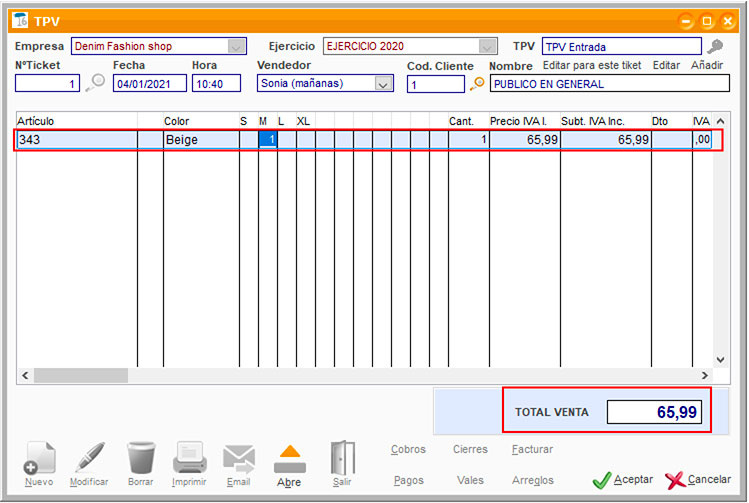Image resolution: width=749 pixels, height=503 pixels.
Task: Open Facturar option
Action: [x=532, y=449]
